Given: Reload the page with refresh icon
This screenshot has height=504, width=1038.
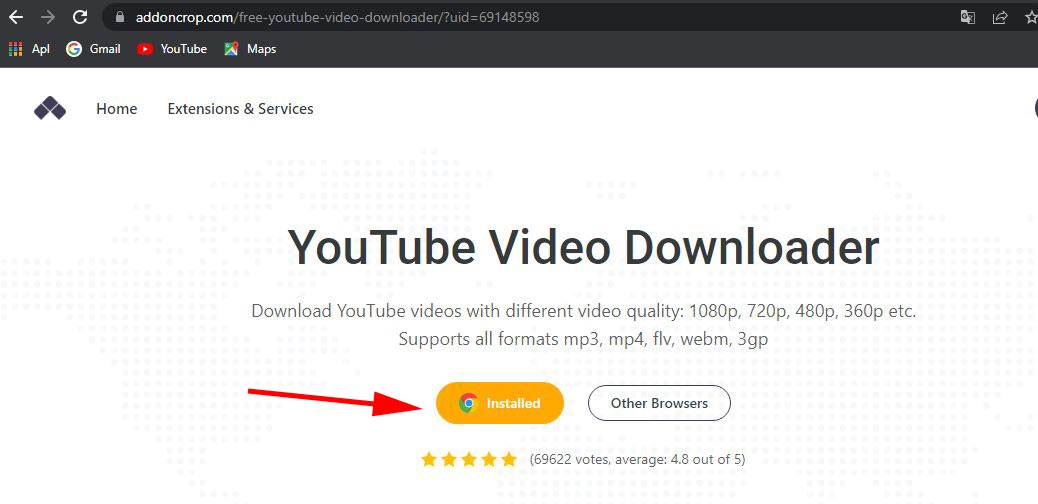Looking at the screenshot, I should 80,17.
